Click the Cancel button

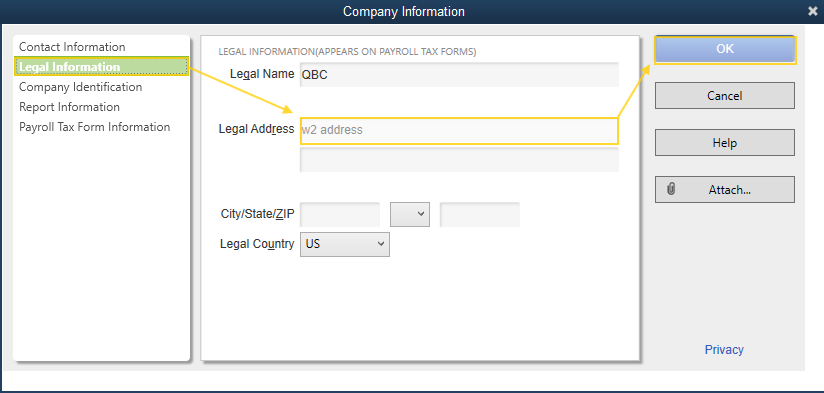725,96
